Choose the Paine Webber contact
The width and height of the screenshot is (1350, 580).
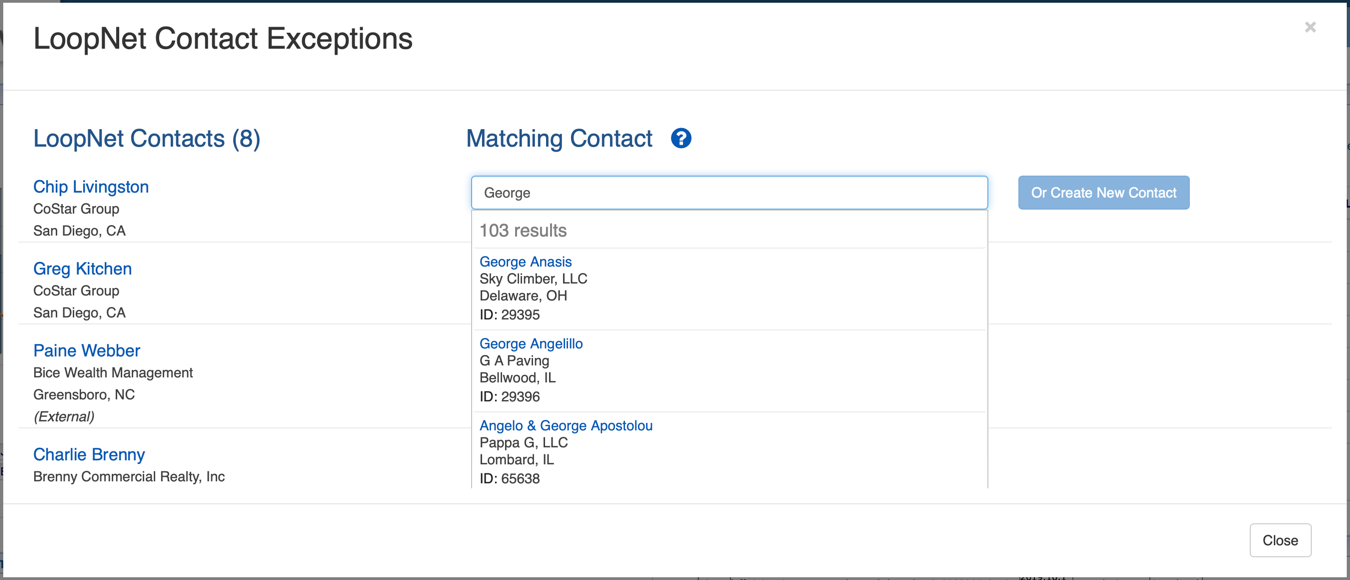(x=87, y=351)
